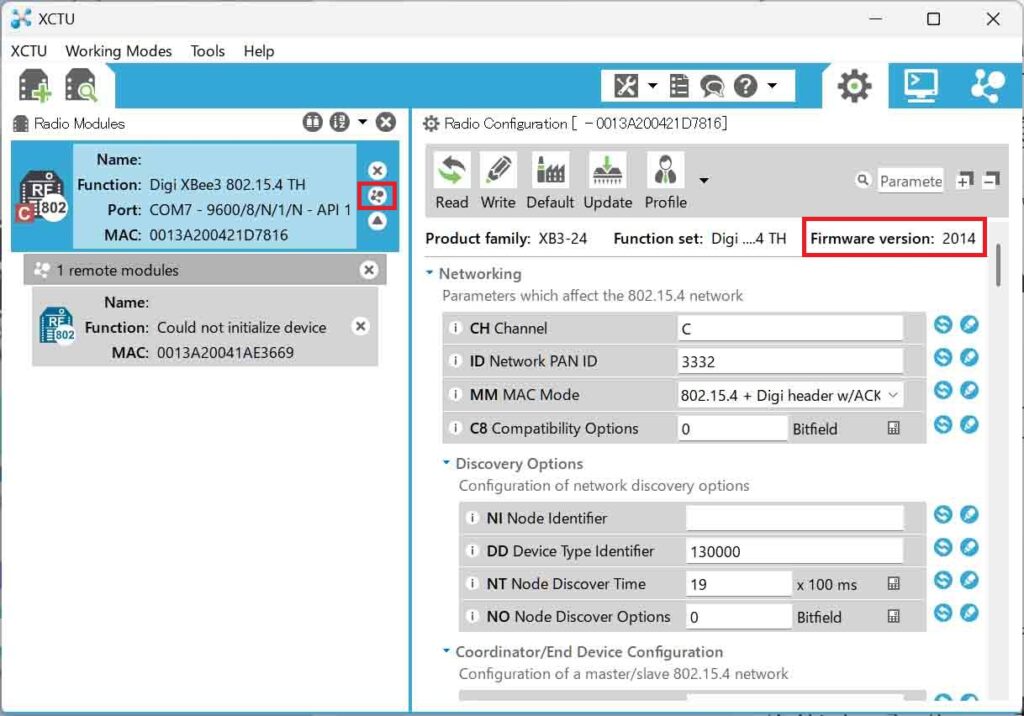
Task: Refresh the CH Channel value
Action: tap(942, 325)
